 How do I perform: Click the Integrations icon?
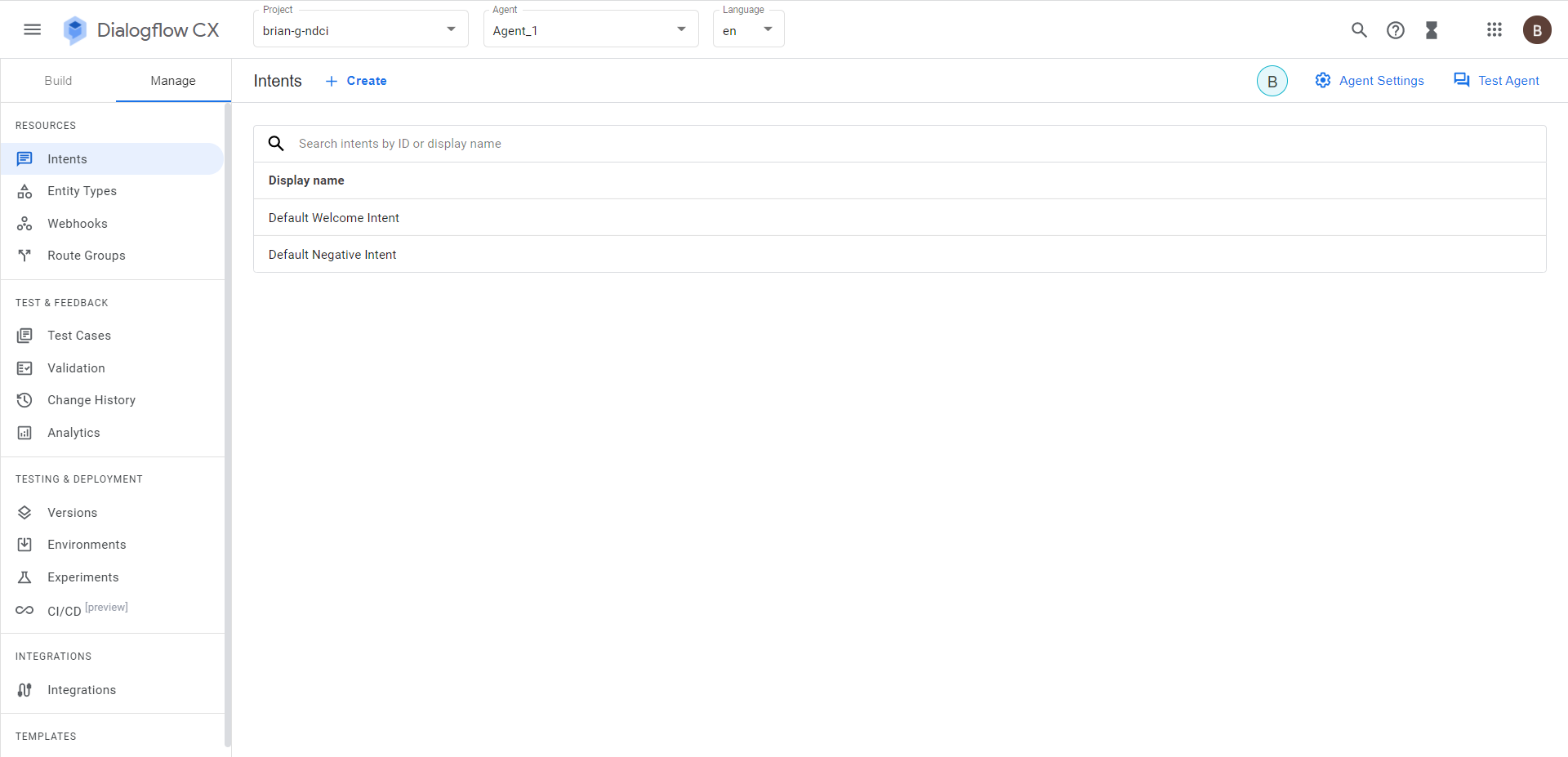pos(24,690)
